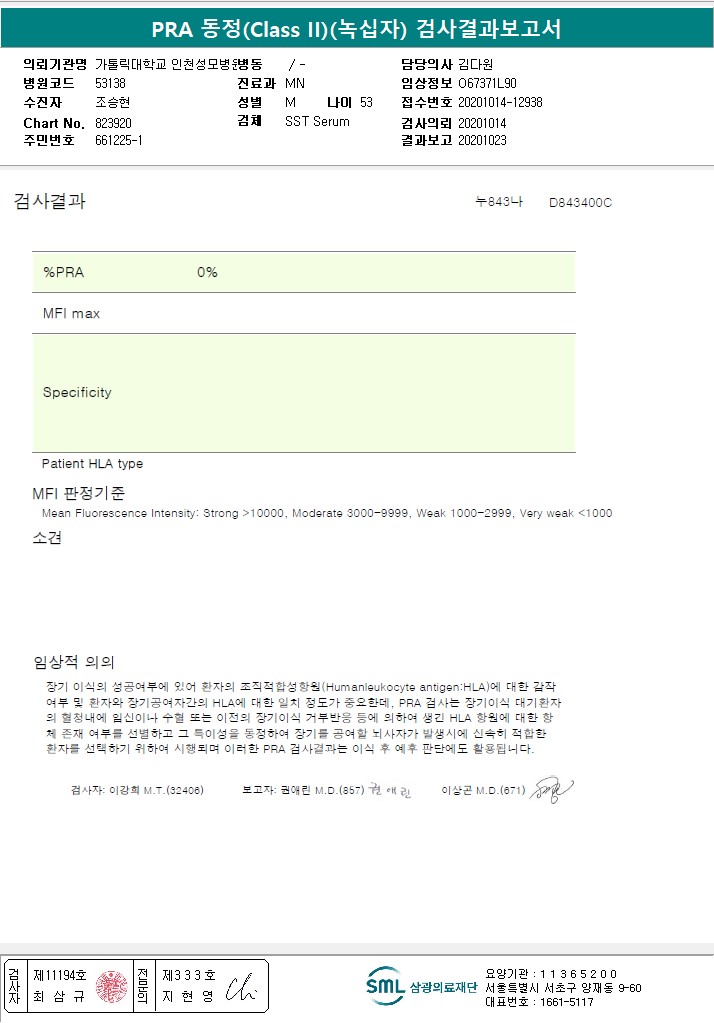
Task: Click the 소견 section heading
Action: pos(47,538)
